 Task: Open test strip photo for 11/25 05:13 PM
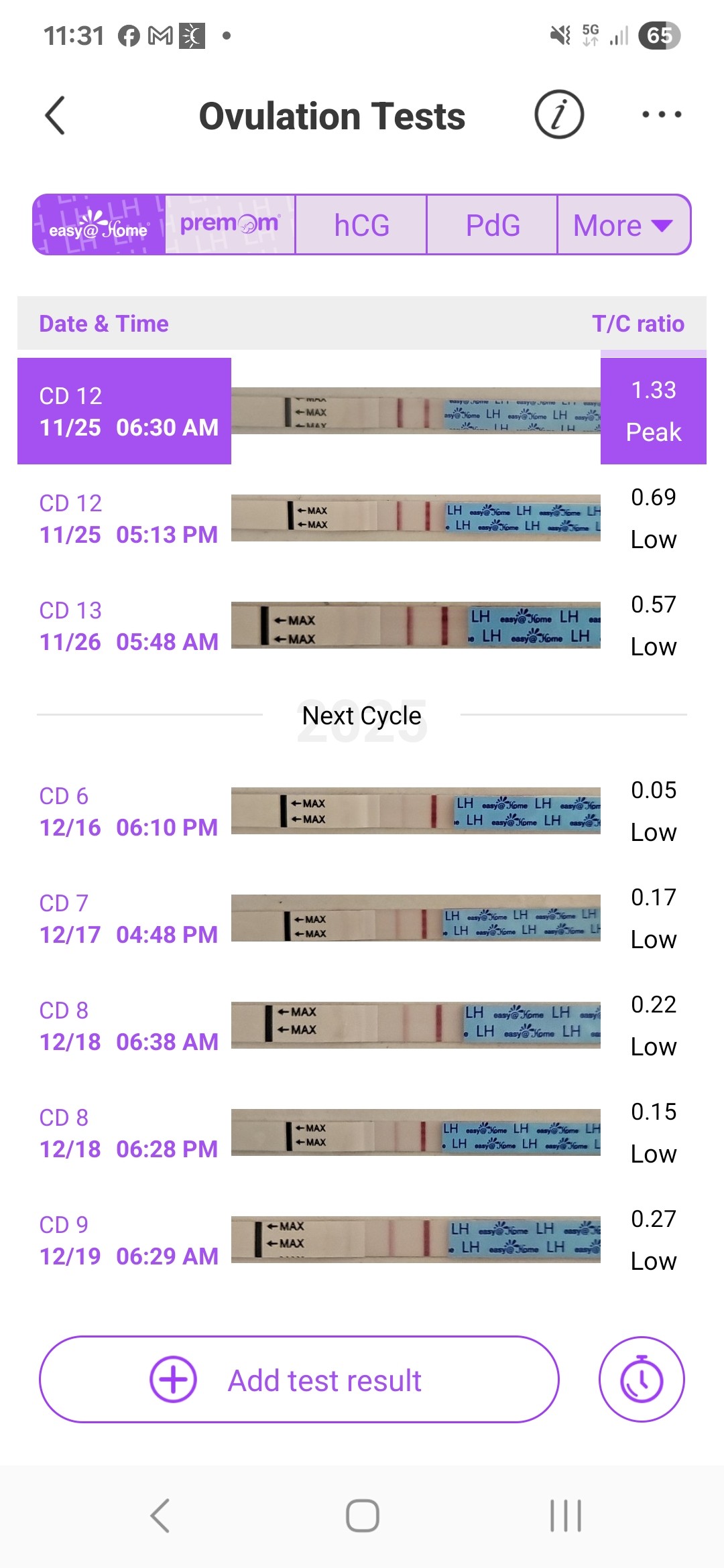pyautogui.click(x=416, y=518)
